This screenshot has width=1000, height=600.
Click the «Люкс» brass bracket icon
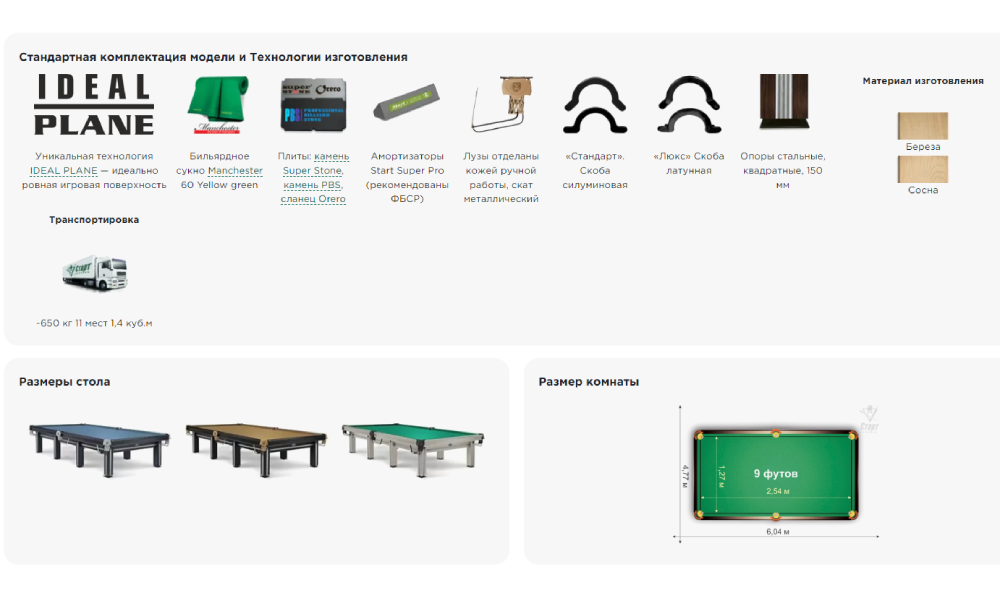coord(688,105)
